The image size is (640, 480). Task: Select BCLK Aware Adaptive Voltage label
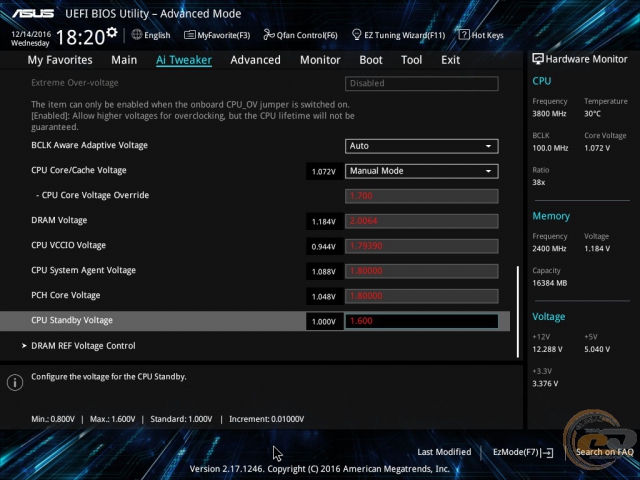(x=89, y=145)
